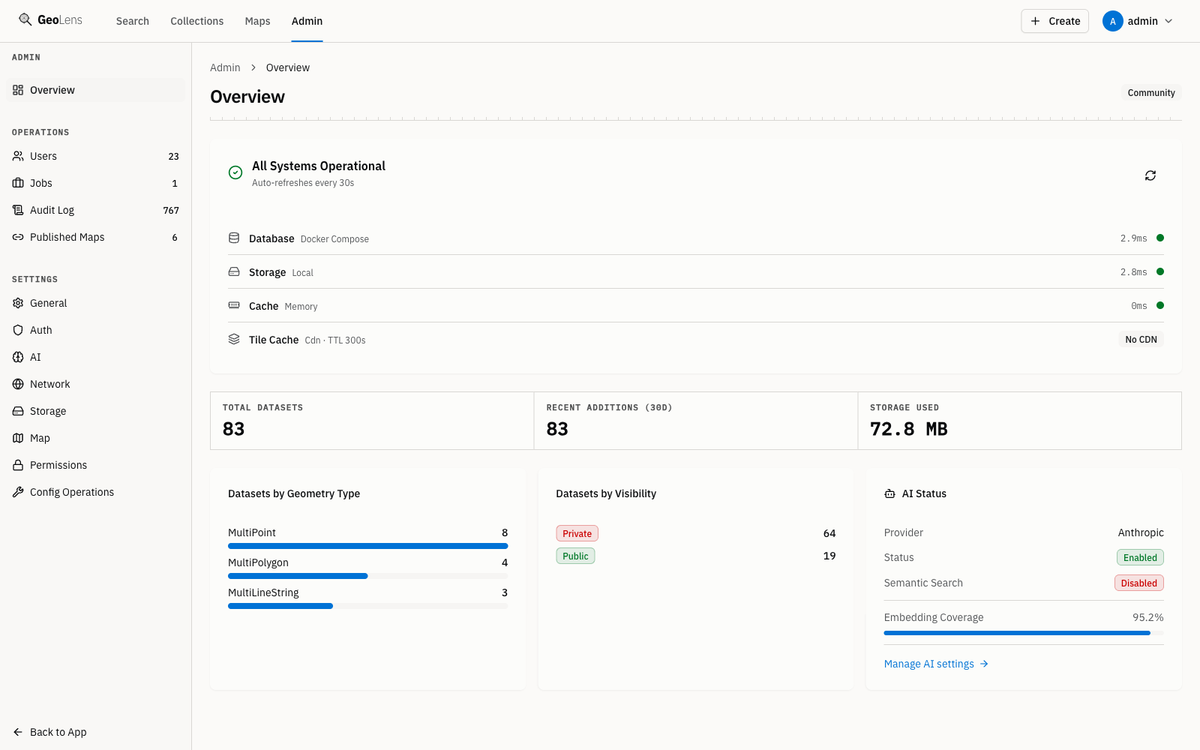Click the Create button
This screenshot has height=750, width=1200.
[1055, 21]
